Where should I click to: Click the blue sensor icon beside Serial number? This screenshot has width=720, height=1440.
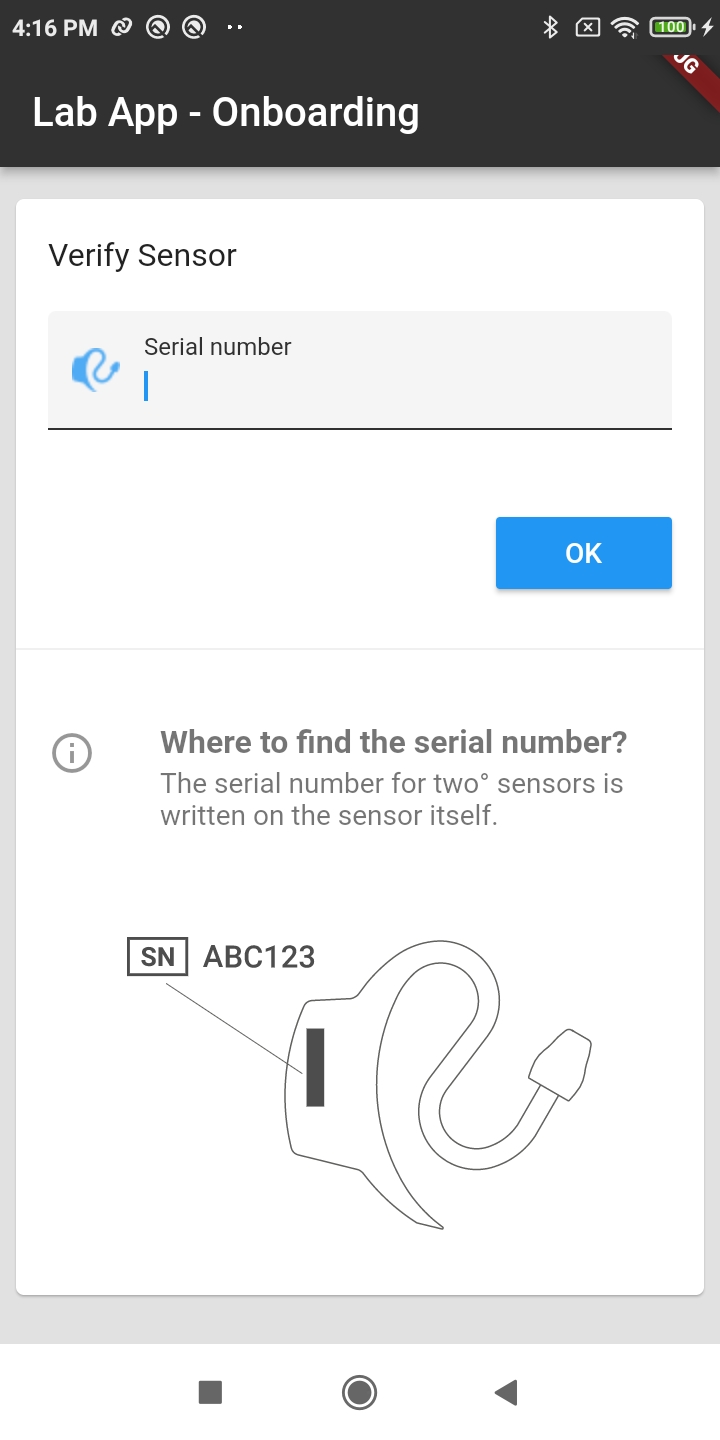point(95,370)
